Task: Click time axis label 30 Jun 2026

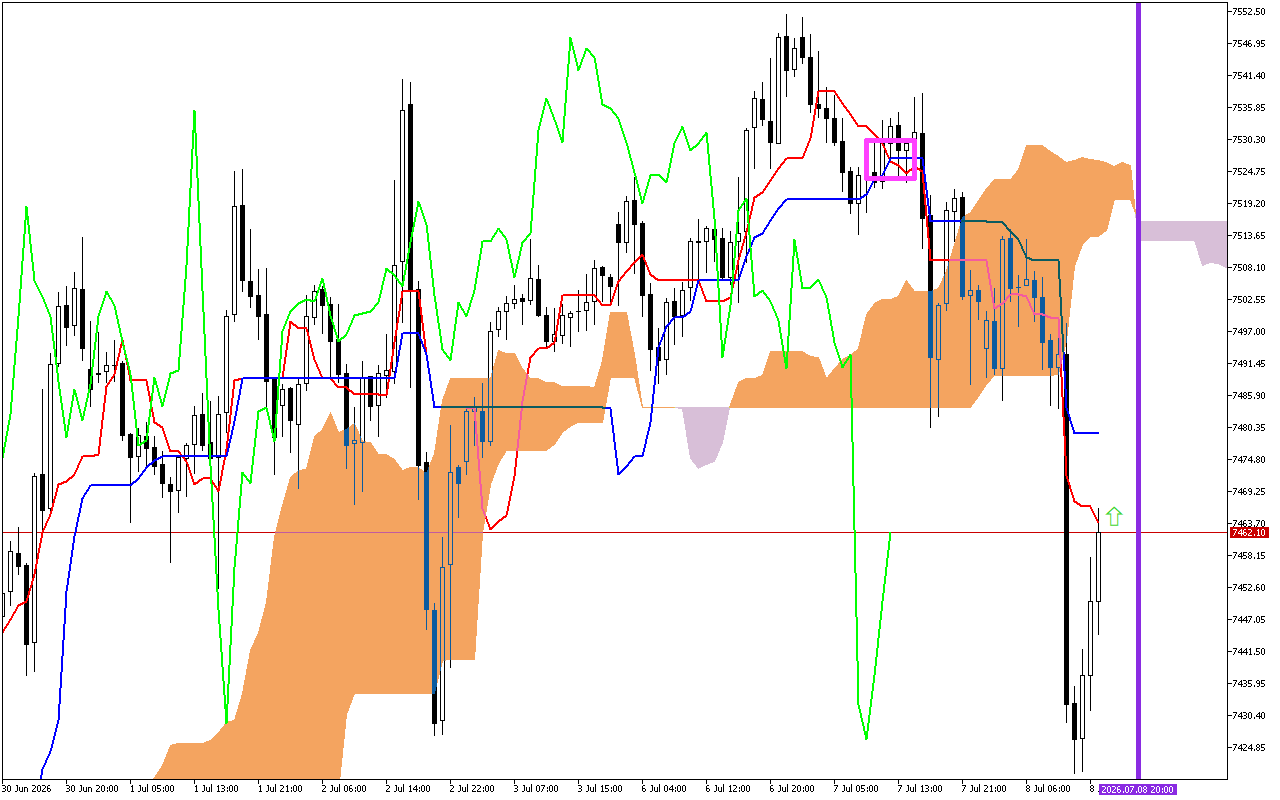Action: point(26,789)
